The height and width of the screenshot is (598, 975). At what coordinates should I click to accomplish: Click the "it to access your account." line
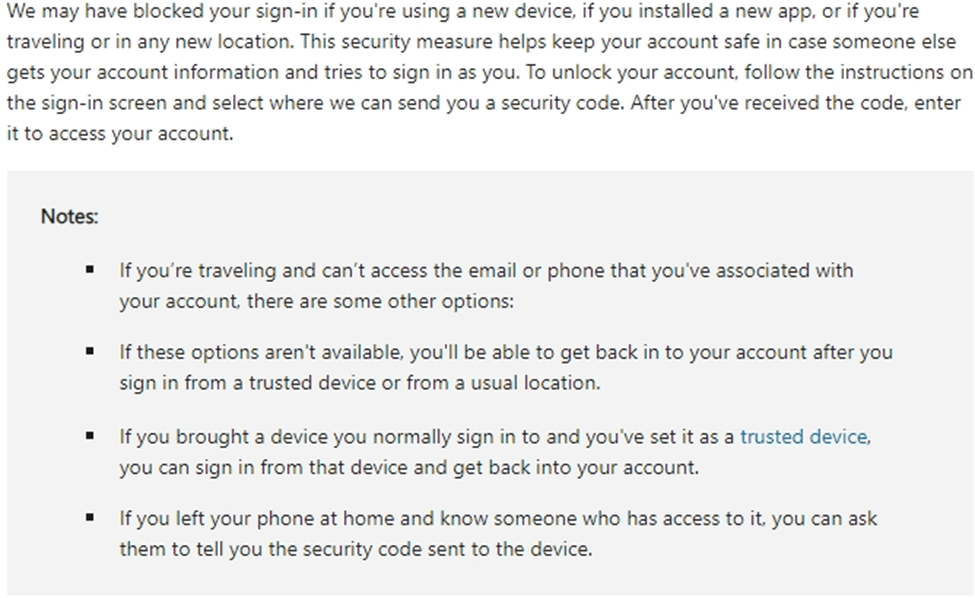(120, 134)
